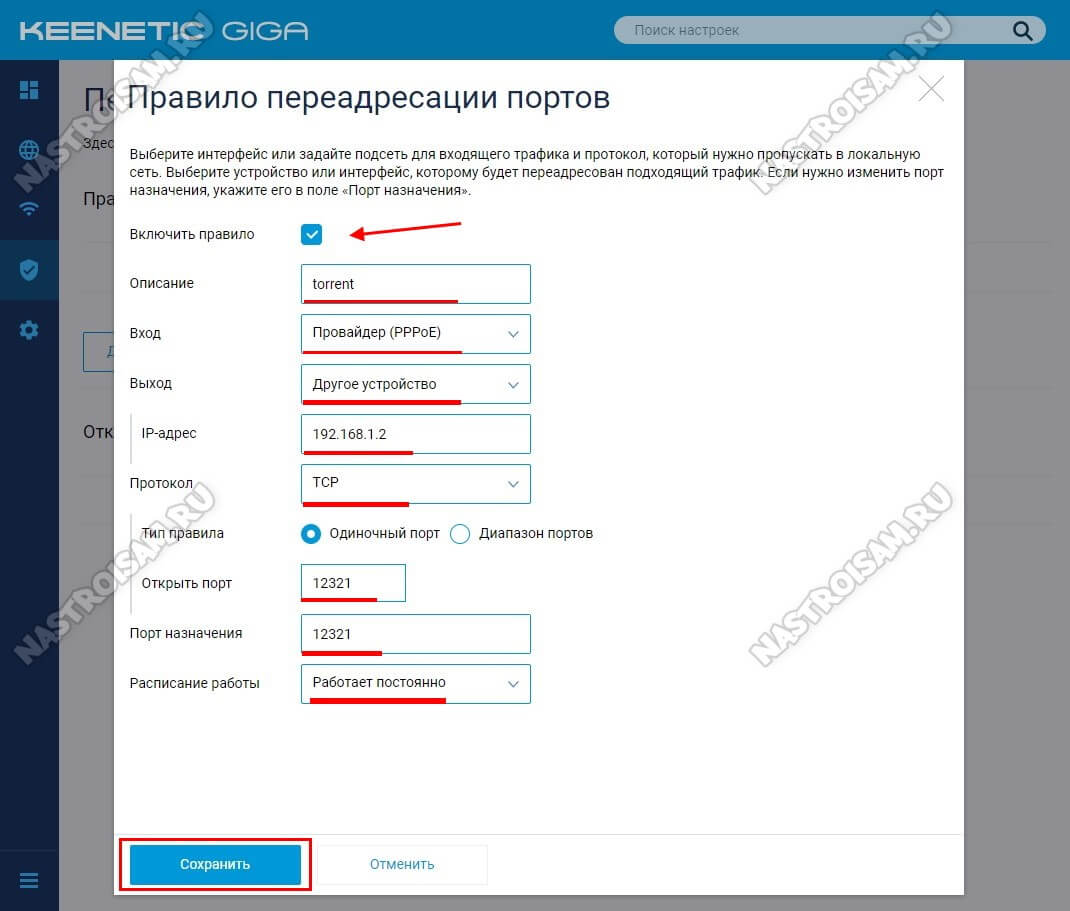
Task: Click the magnifier search icon
Action: tap(1022, 31)
